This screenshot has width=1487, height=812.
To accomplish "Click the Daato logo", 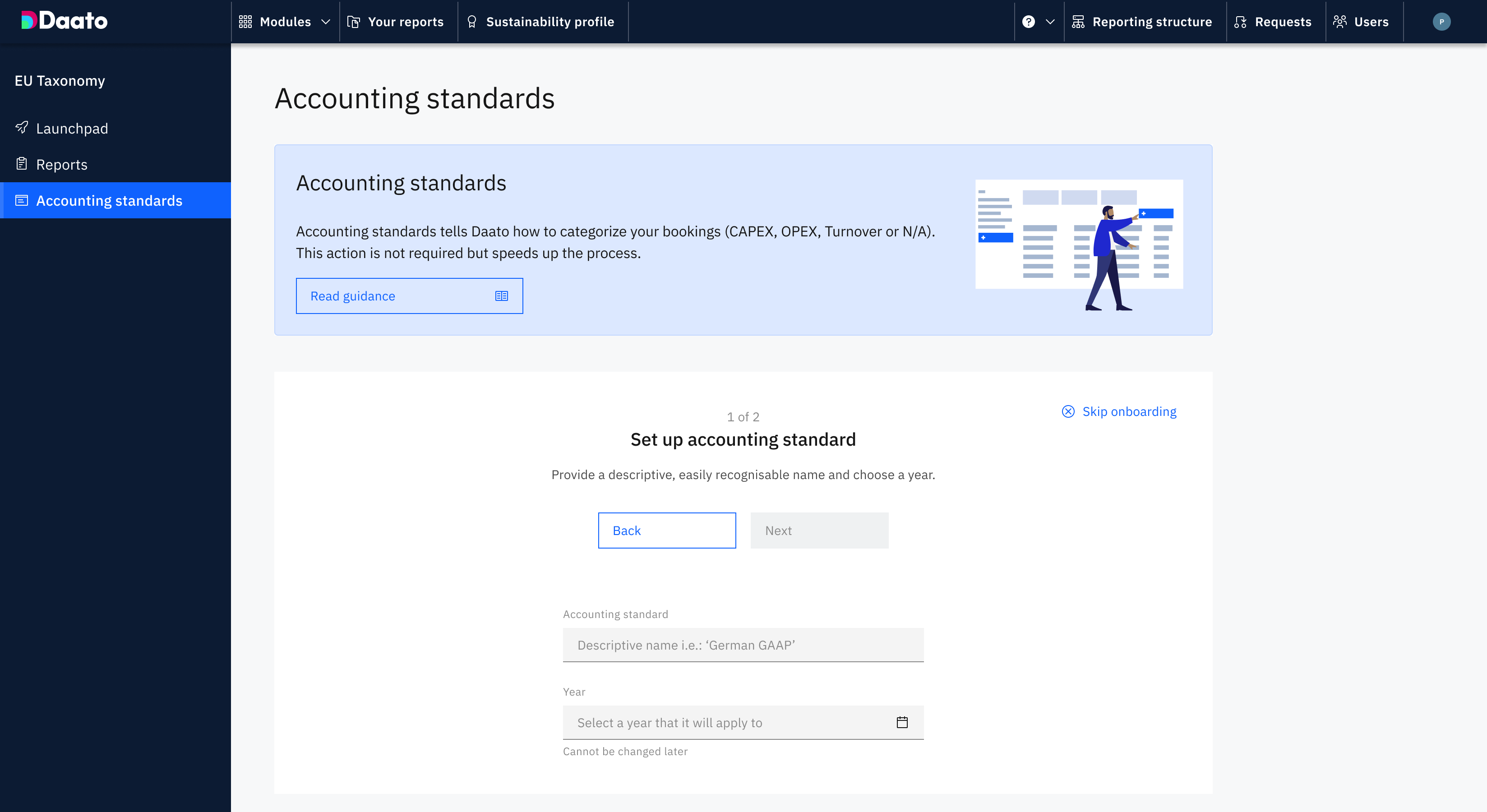I will click(64, 21).
